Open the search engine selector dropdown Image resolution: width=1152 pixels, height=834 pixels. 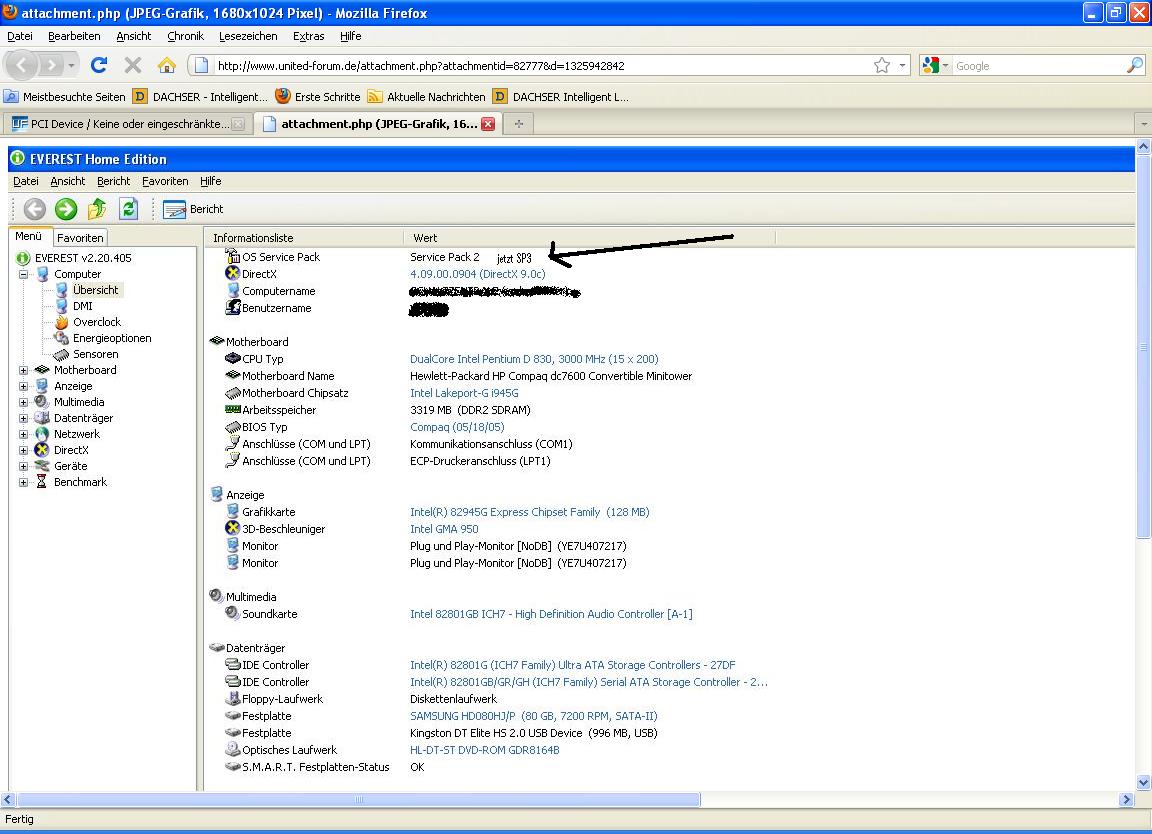(935, 65)
